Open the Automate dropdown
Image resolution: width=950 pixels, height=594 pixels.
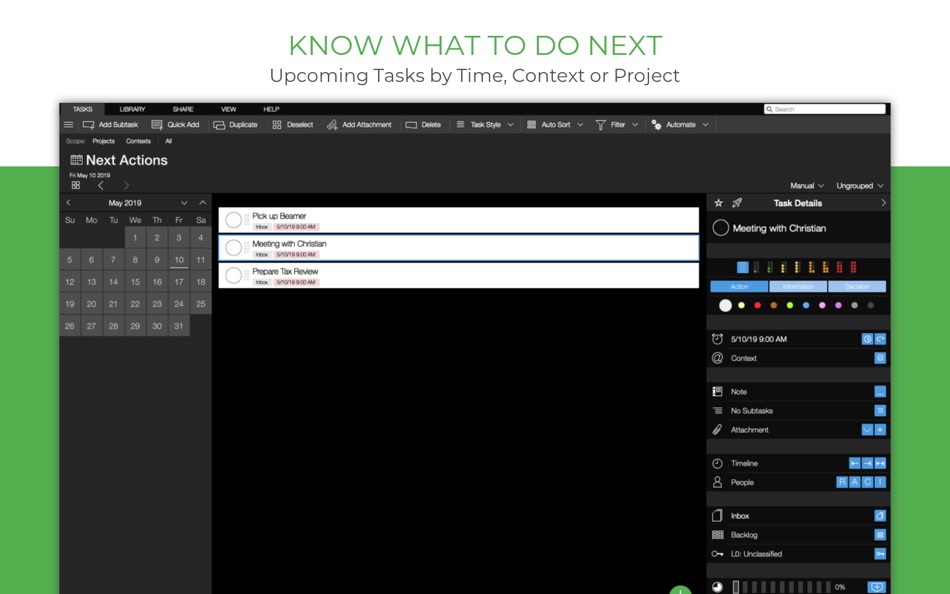[x=680, y=125]
